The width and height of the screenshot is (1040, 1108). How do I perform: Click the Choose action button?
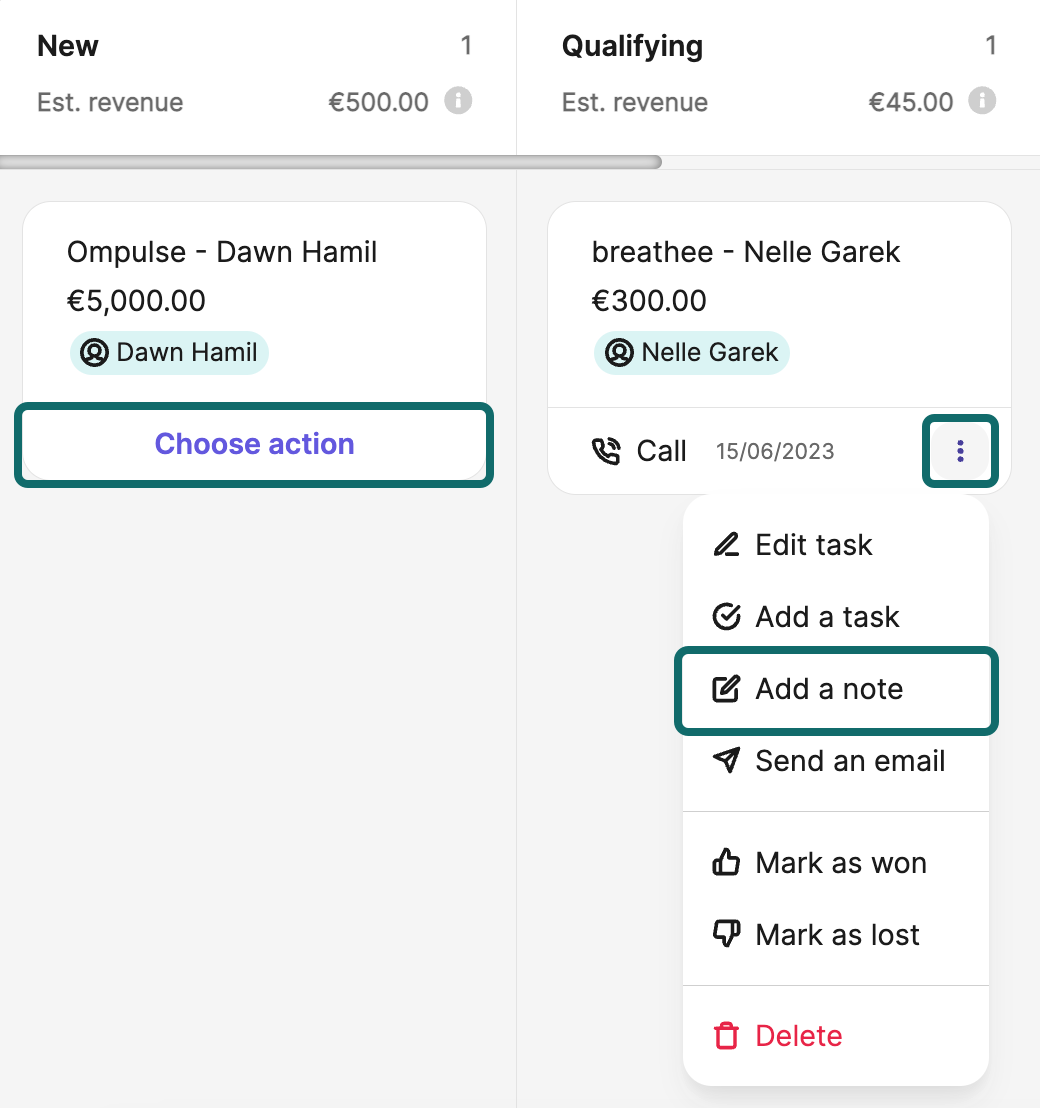pyautogui.click(x=254, y=444)
